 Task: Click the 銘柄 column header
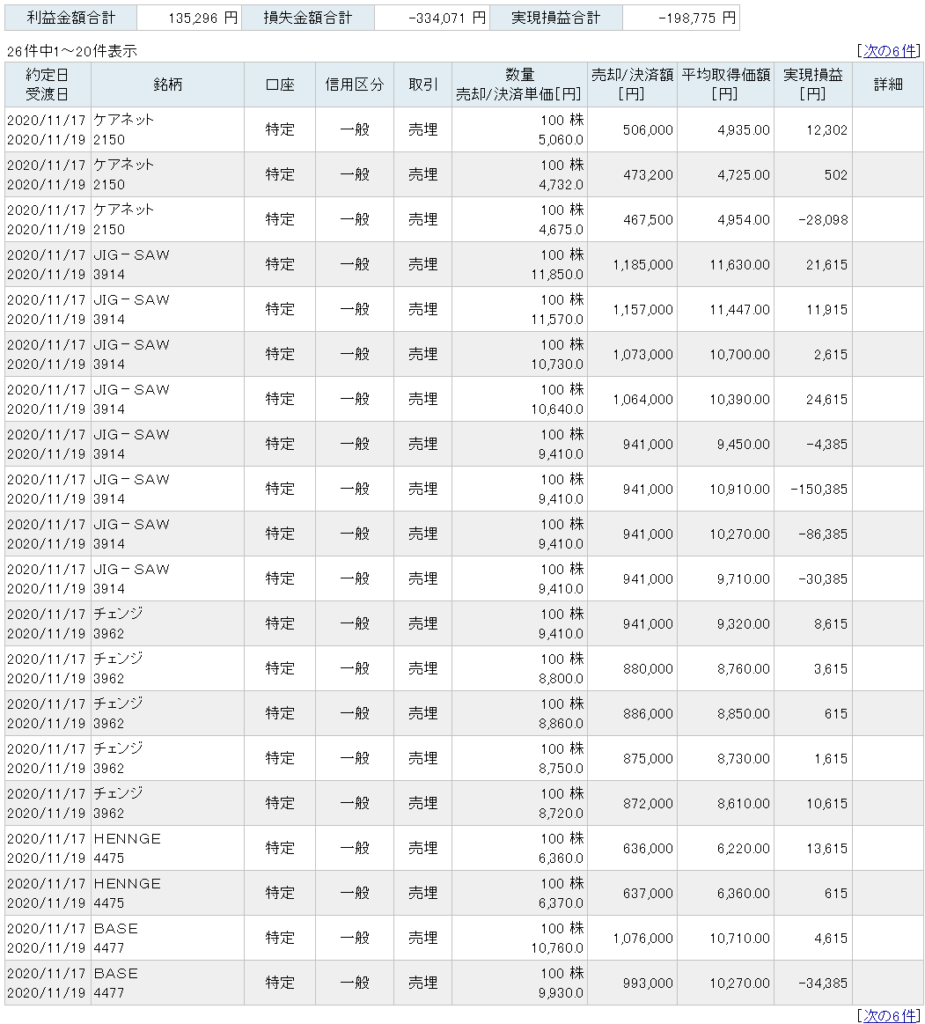coord(167,84)
